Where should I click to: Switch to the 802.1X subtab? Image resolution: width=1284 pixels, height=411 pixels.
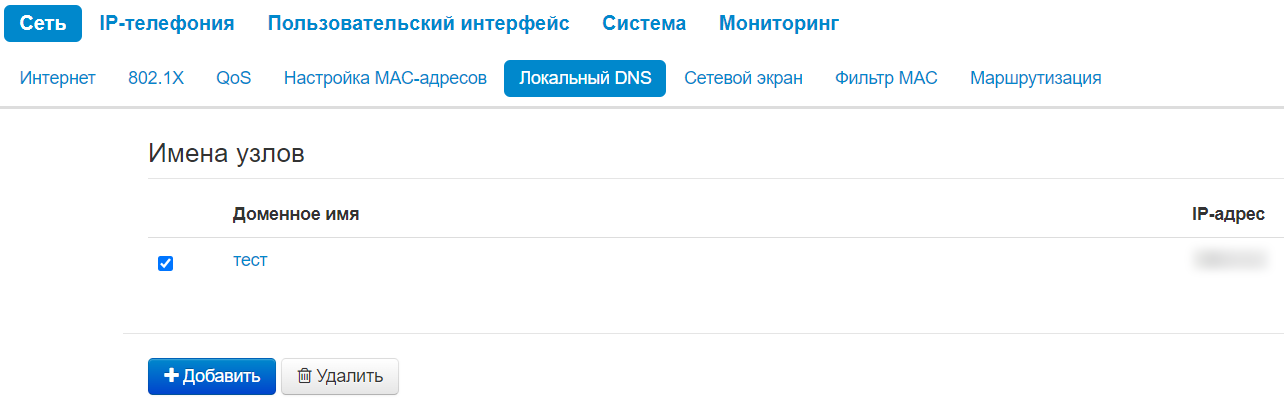point(156,78)
